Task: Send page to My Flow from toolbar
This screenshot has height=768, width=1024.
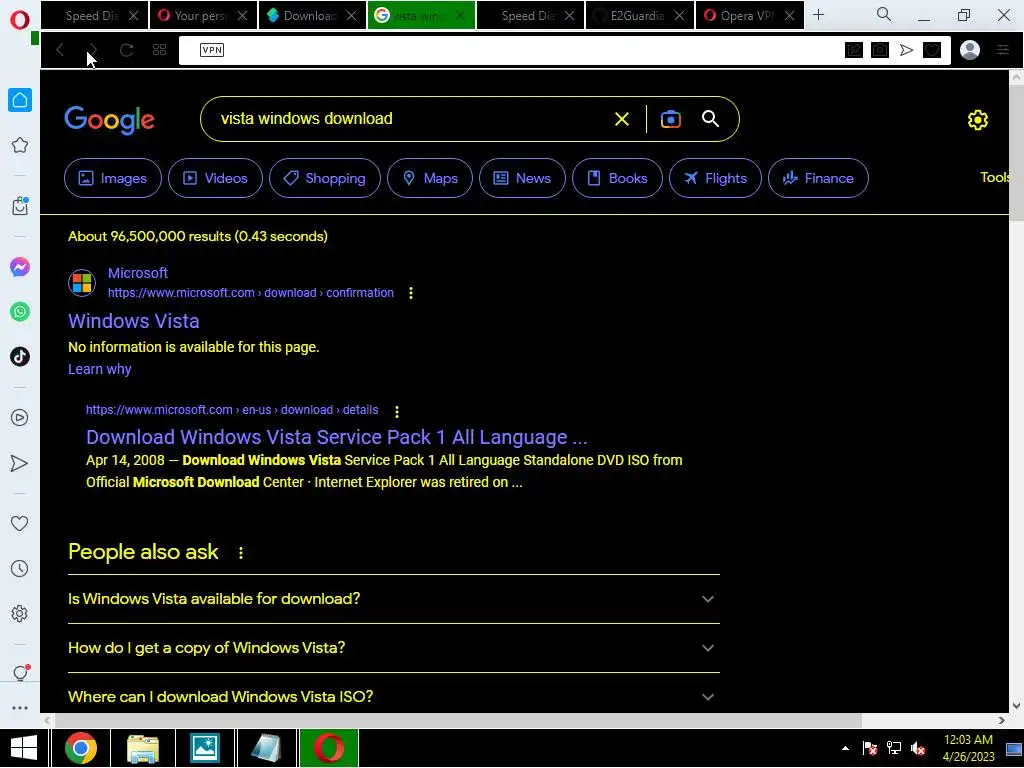Action: coord(906,50)
